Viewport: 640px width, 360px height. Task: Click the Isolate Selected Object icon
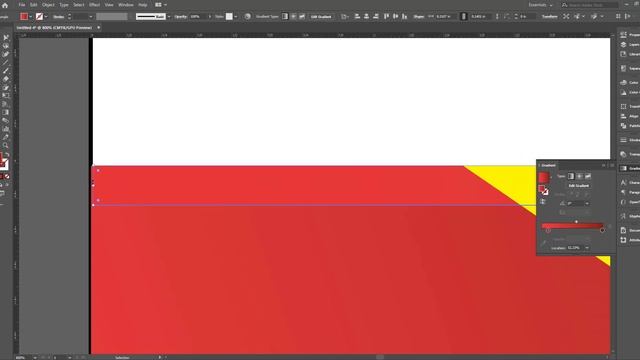point(566,17)
